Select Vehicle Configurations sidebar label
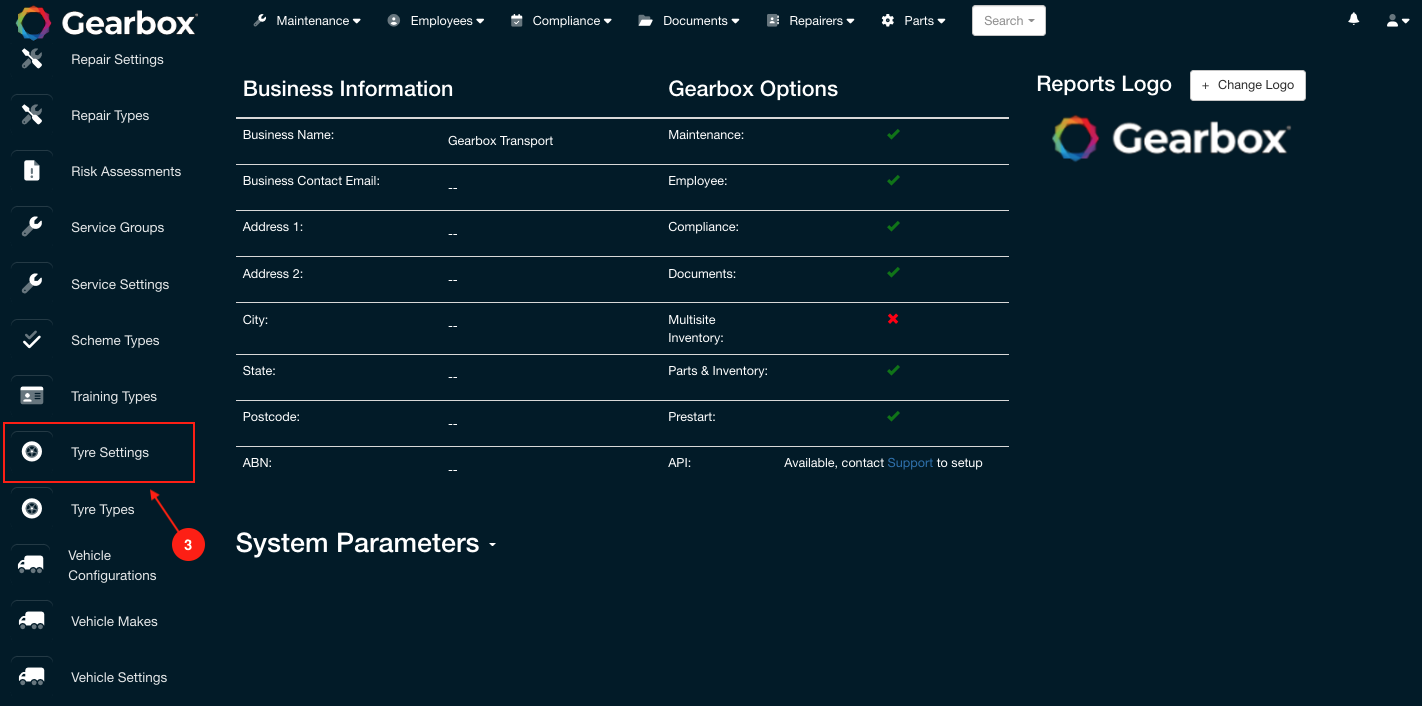The image size is (1422, 706). (112, 565)
